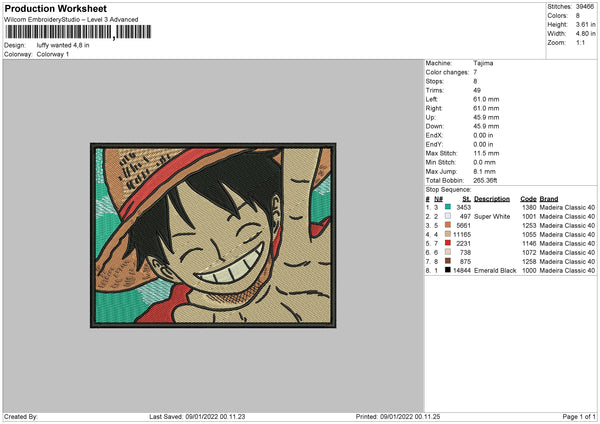Click stitch count 11165 in stop row 4
The height and width of the screenshot is (424, 600).
[x=462, y=234]
